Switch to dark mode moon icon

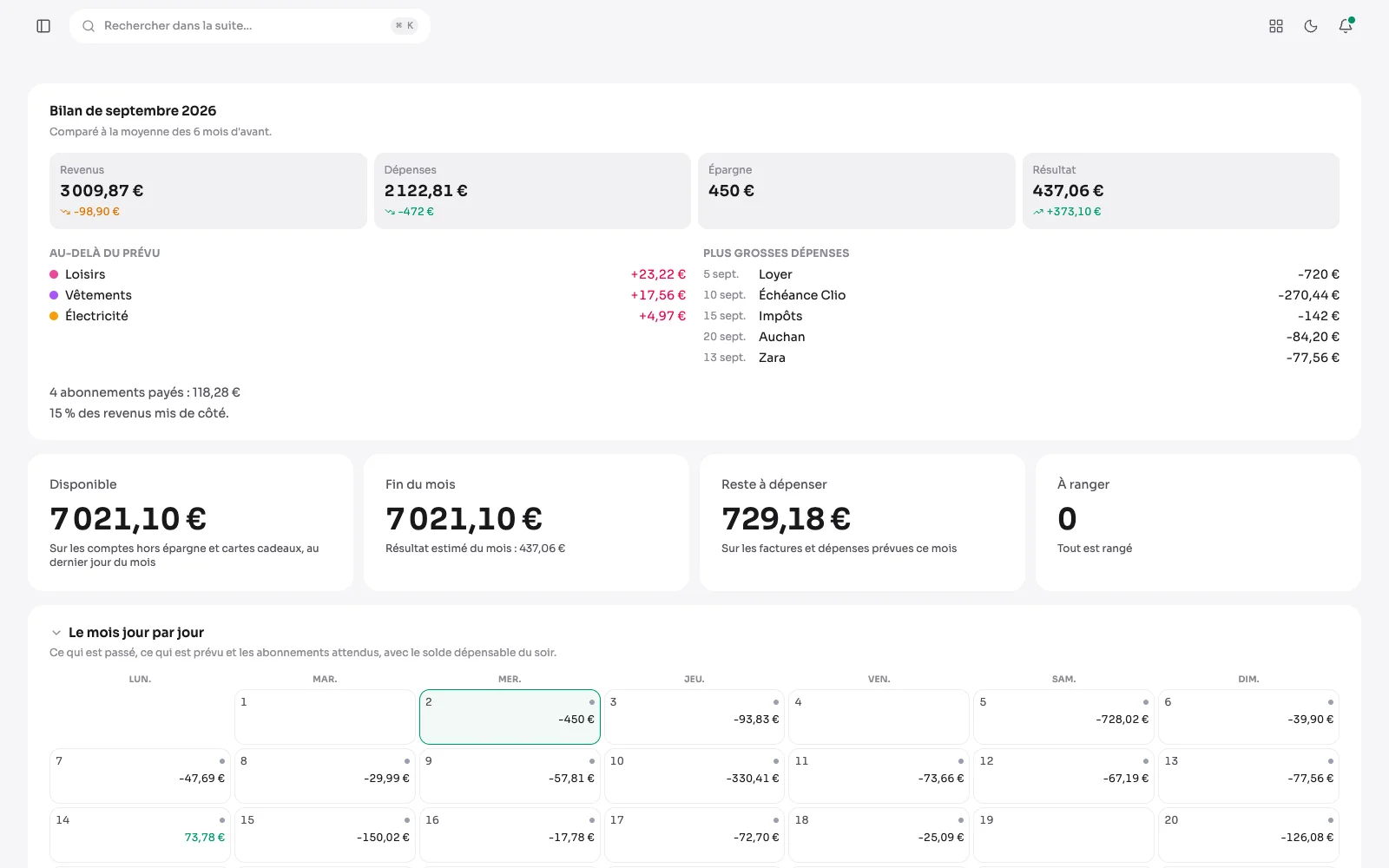point(1311,26)
